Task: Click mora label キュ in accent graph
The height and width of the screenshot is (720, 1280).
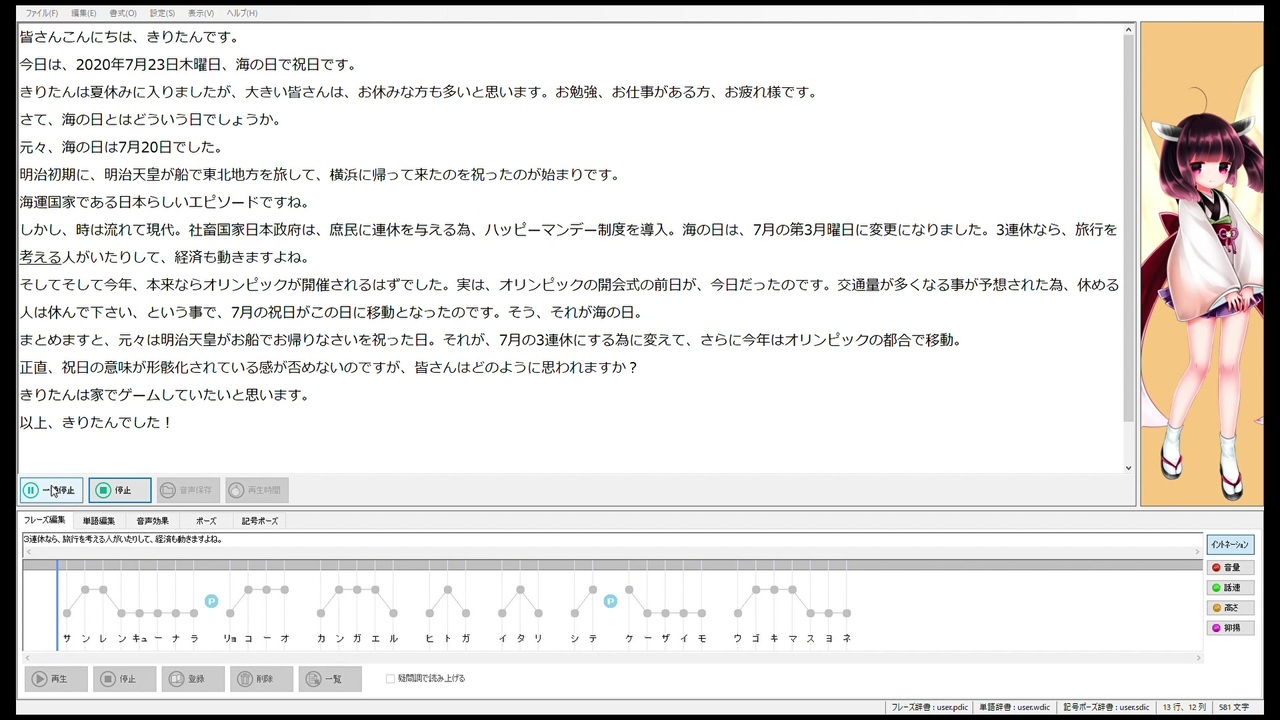Action: (x=140, y=638)
